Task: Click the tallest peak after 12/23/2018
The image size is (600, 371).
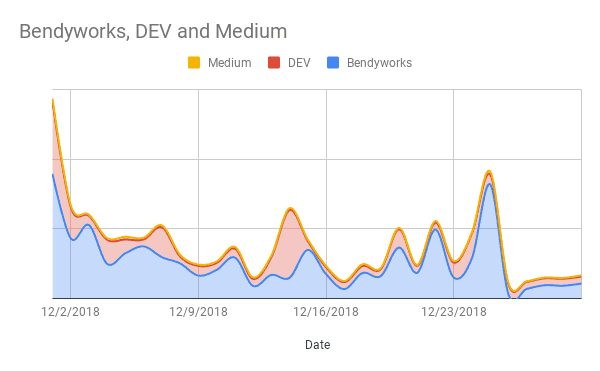Action: coord(489,172)
